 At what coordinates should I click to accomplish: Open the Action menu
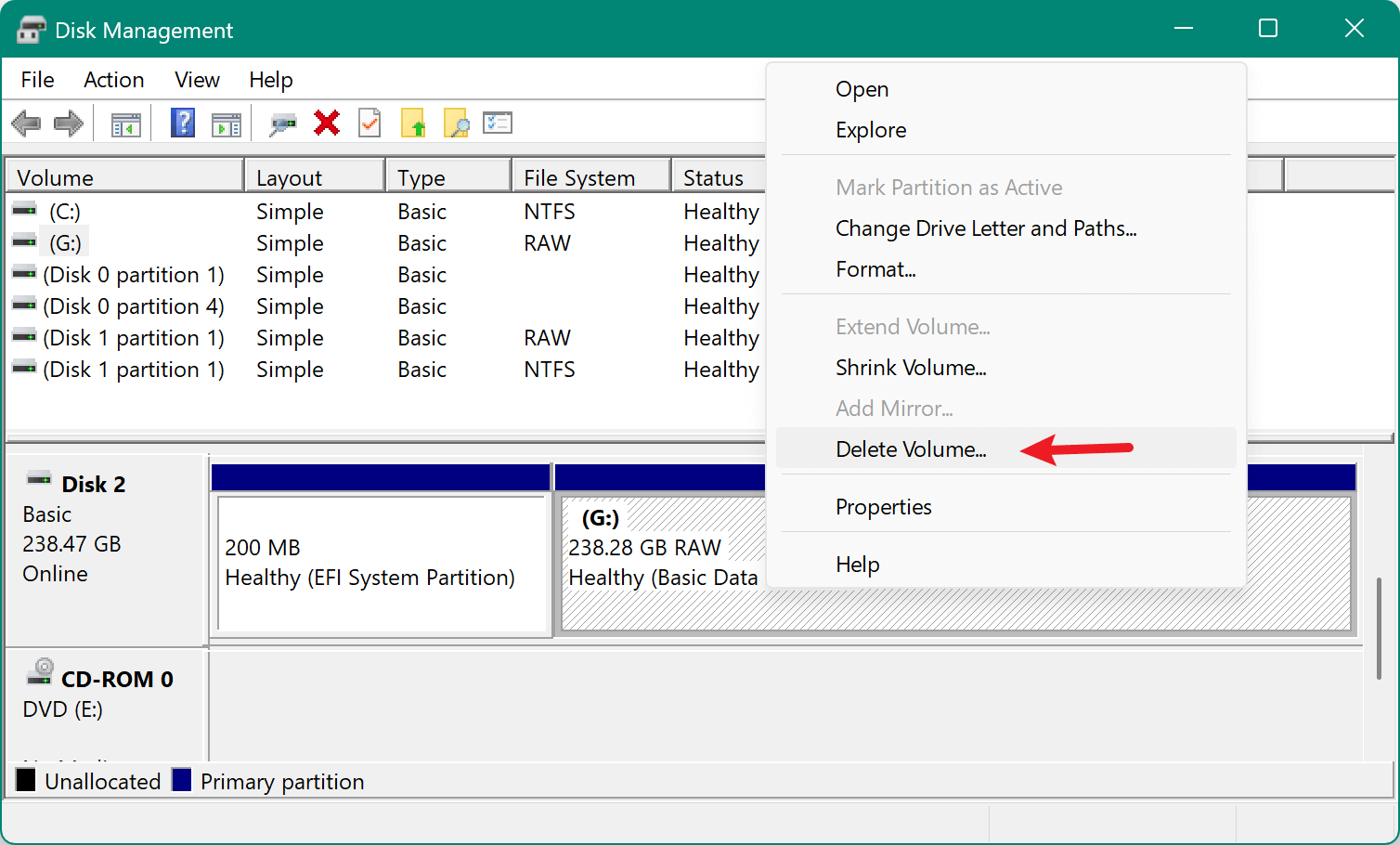click(x=113, y=80)
